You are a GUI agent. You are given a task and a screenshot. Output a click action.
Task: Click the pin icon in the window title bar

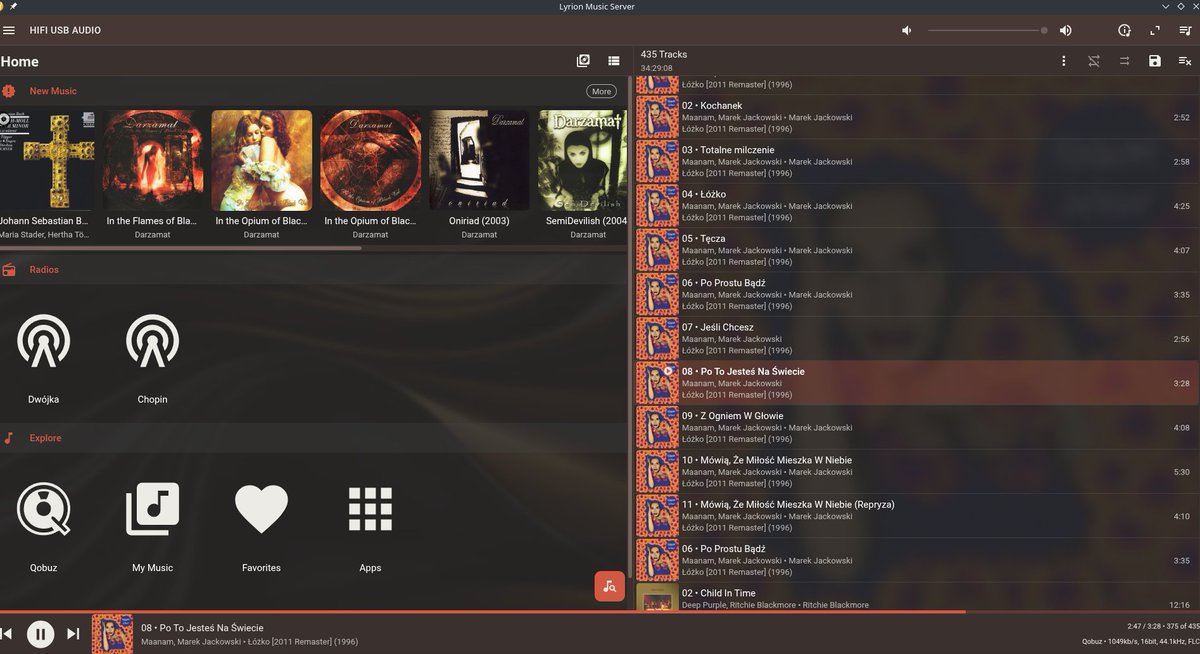tap(13, 7)
